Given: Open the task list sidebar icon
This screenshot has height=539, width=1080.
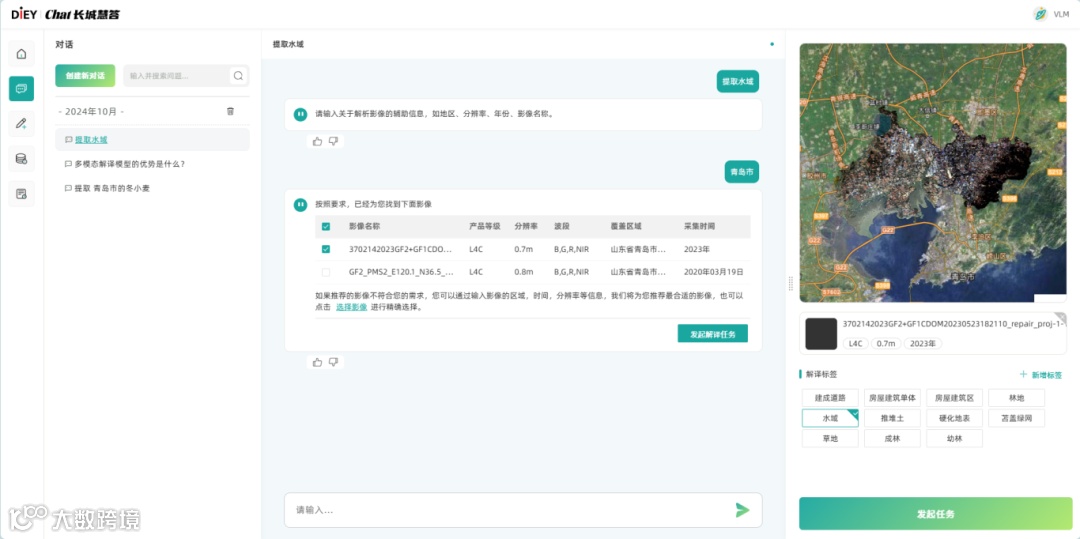Looking at the screenshot, I should [x=21, y=194].
